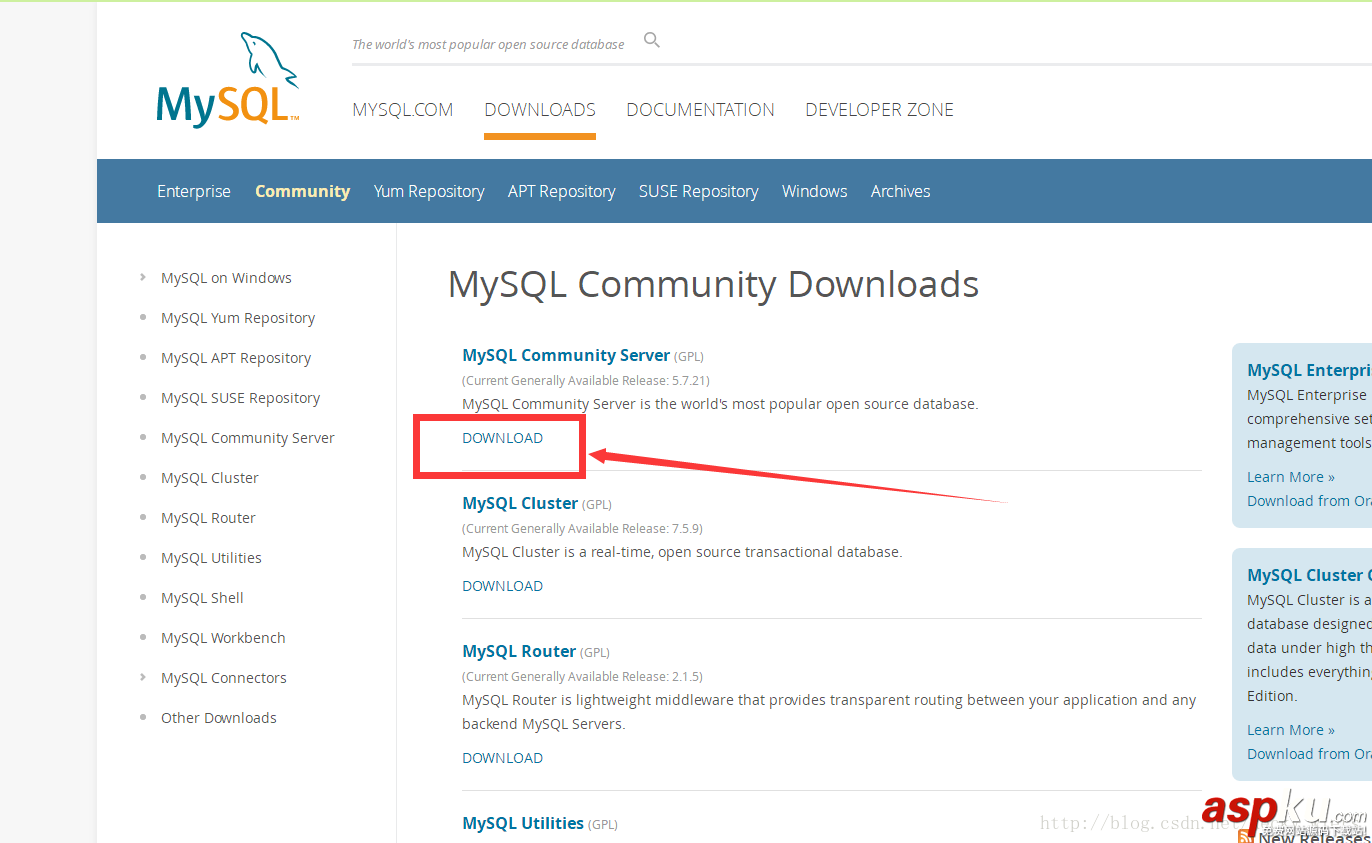Open SUSE Repository in the blue bar
1372x843 pixels.
(x=699, y=191)
